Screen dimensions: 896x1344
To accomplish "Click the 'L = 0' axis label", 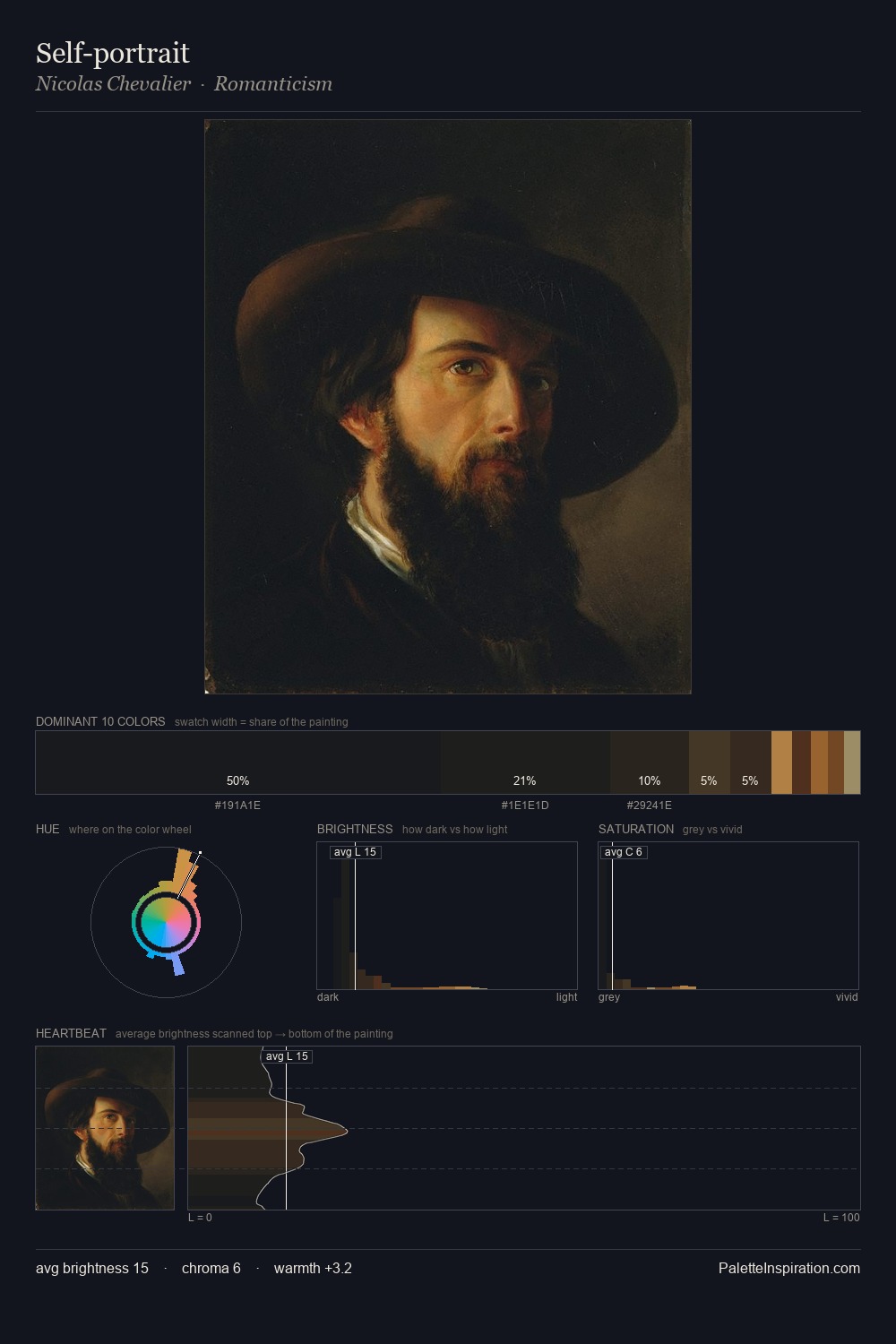I will click(200, 1218).
